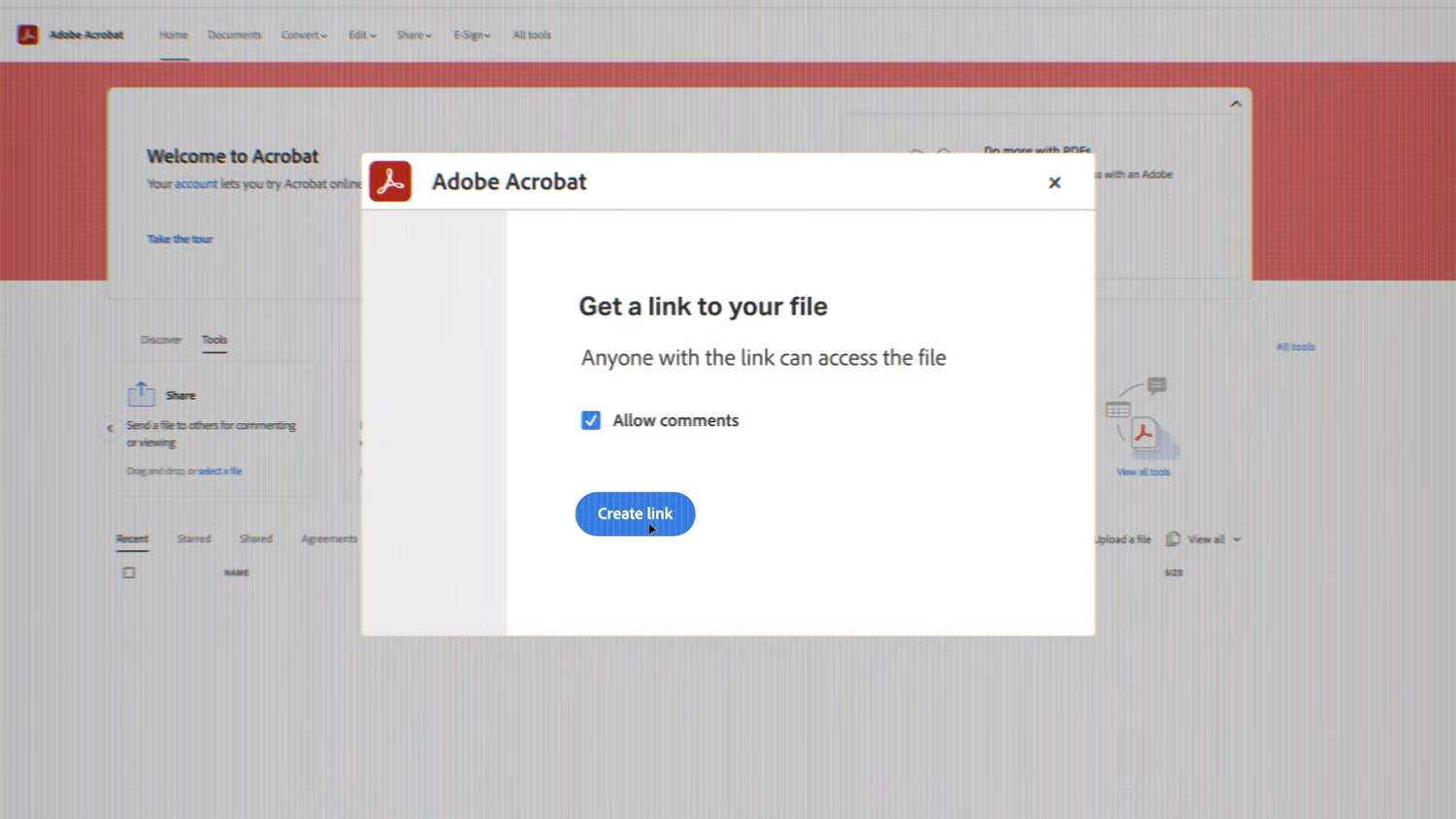
Task: Follow the account link in the welcome text
Action: click(195, 183)
